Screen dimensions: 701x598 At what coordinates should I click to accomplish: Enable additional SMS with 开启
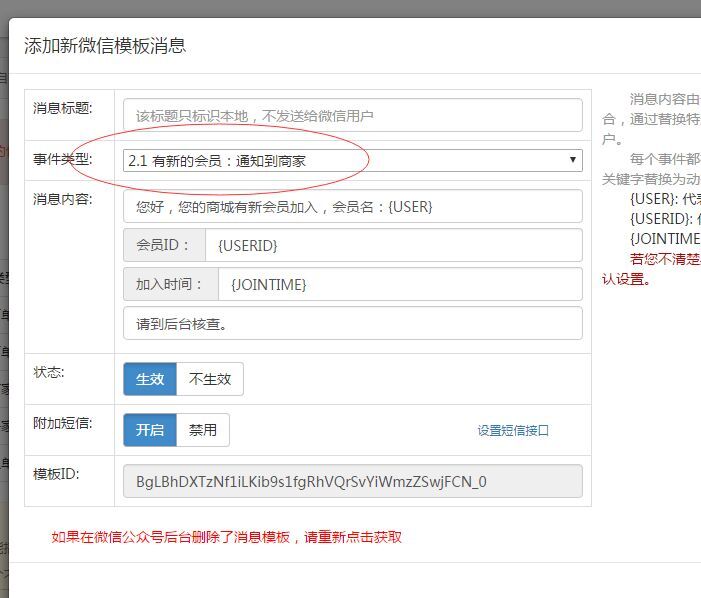150,430
